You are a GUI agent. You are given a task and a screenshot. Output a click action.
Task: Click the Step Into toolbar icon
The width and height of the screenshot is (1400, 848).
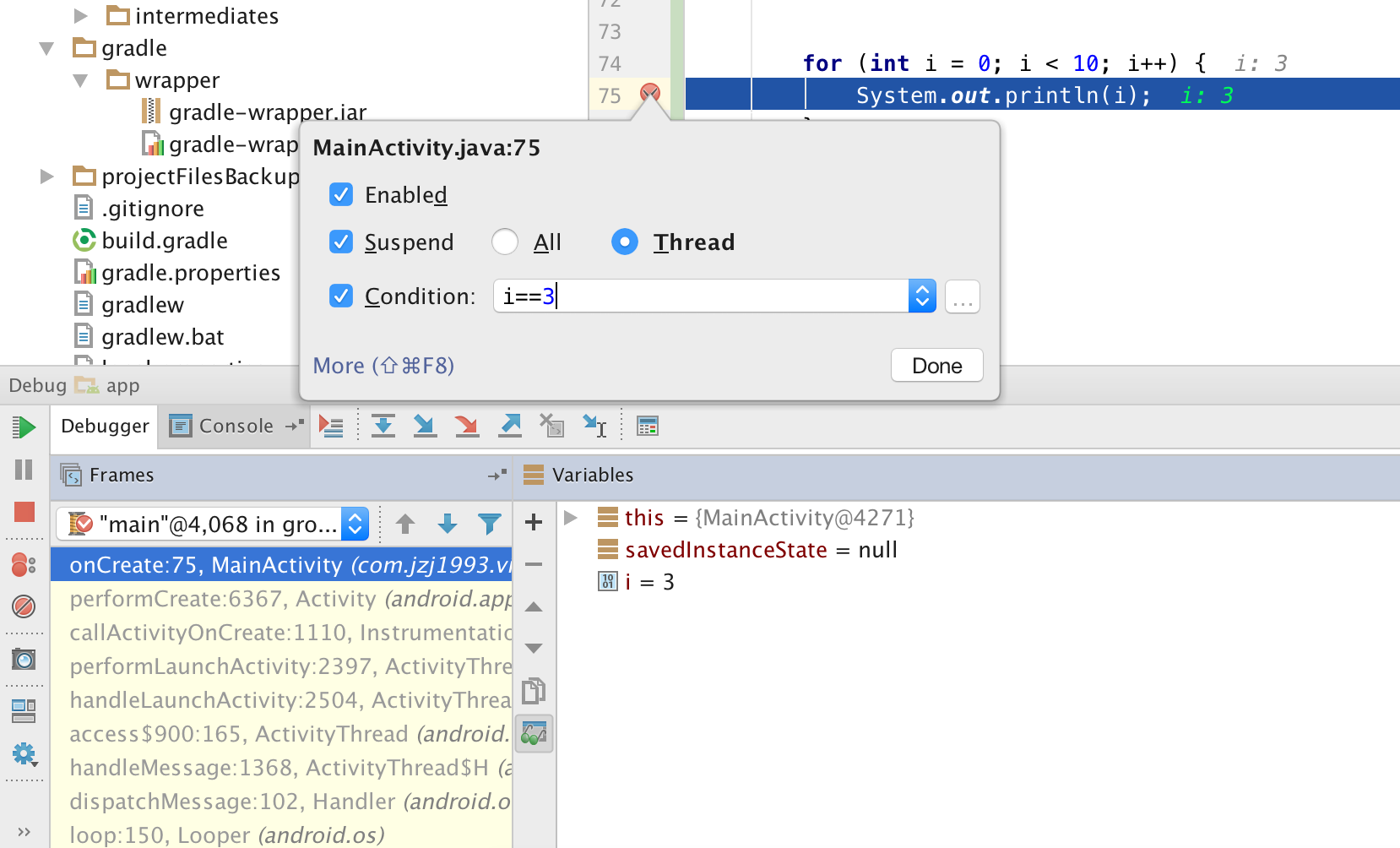tap(425, 426)
